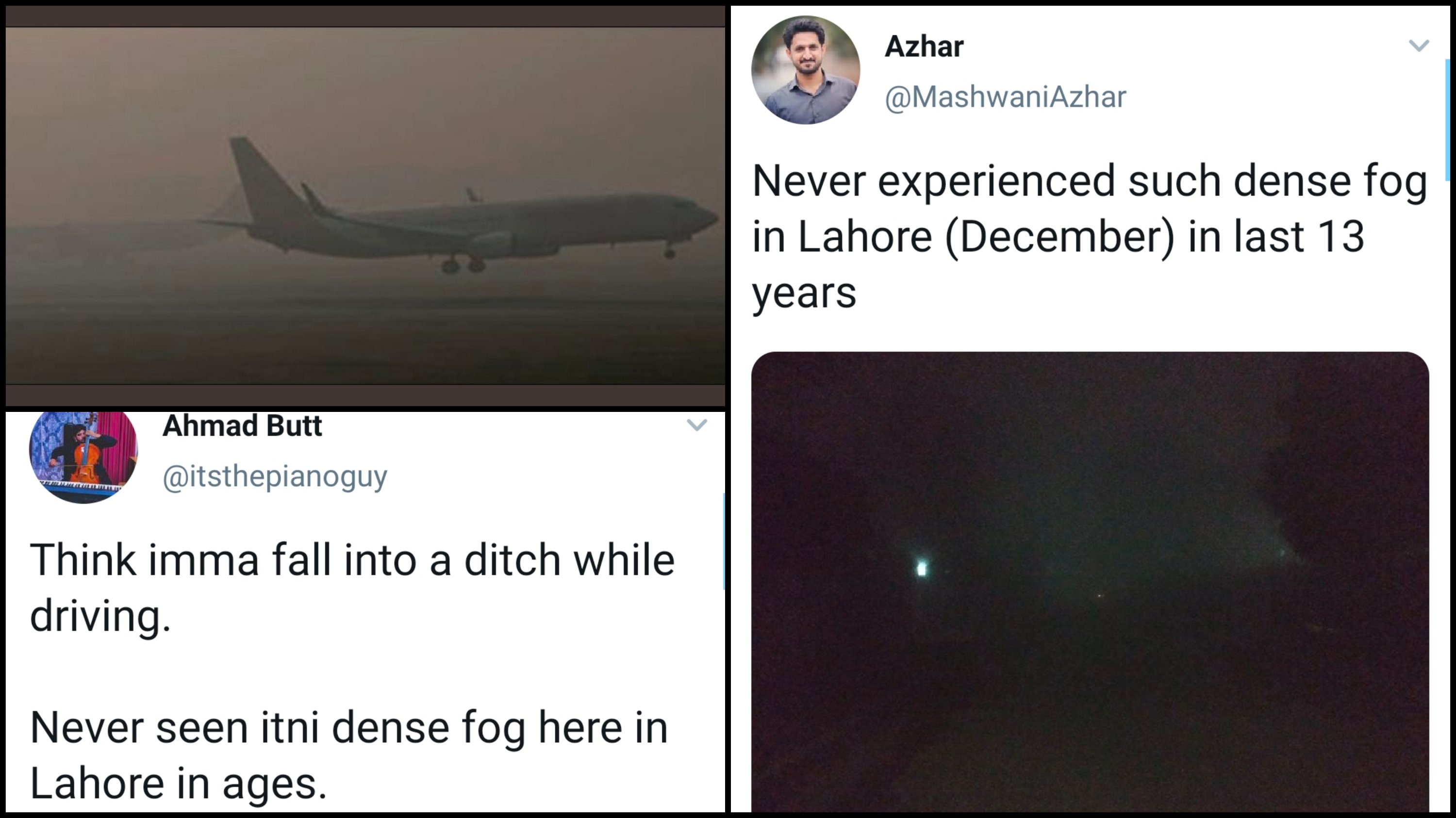Open the foggy airplane photo
Screen dimensions: 1456x818
[365, 206]
